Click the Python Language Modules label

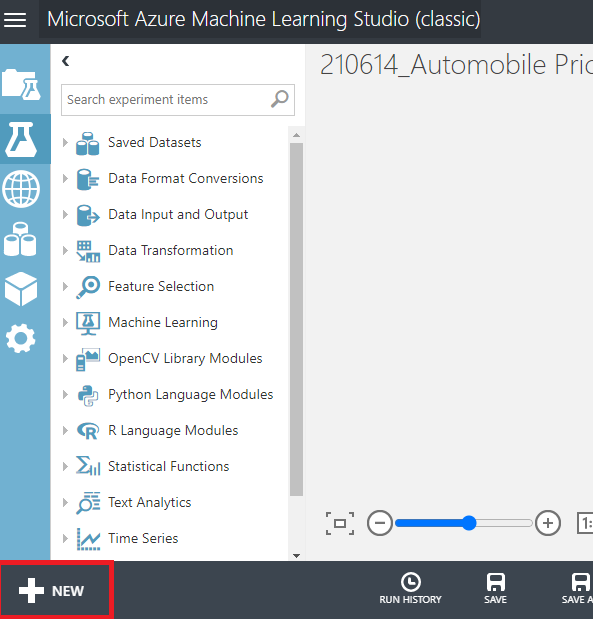tap(190, 394)
